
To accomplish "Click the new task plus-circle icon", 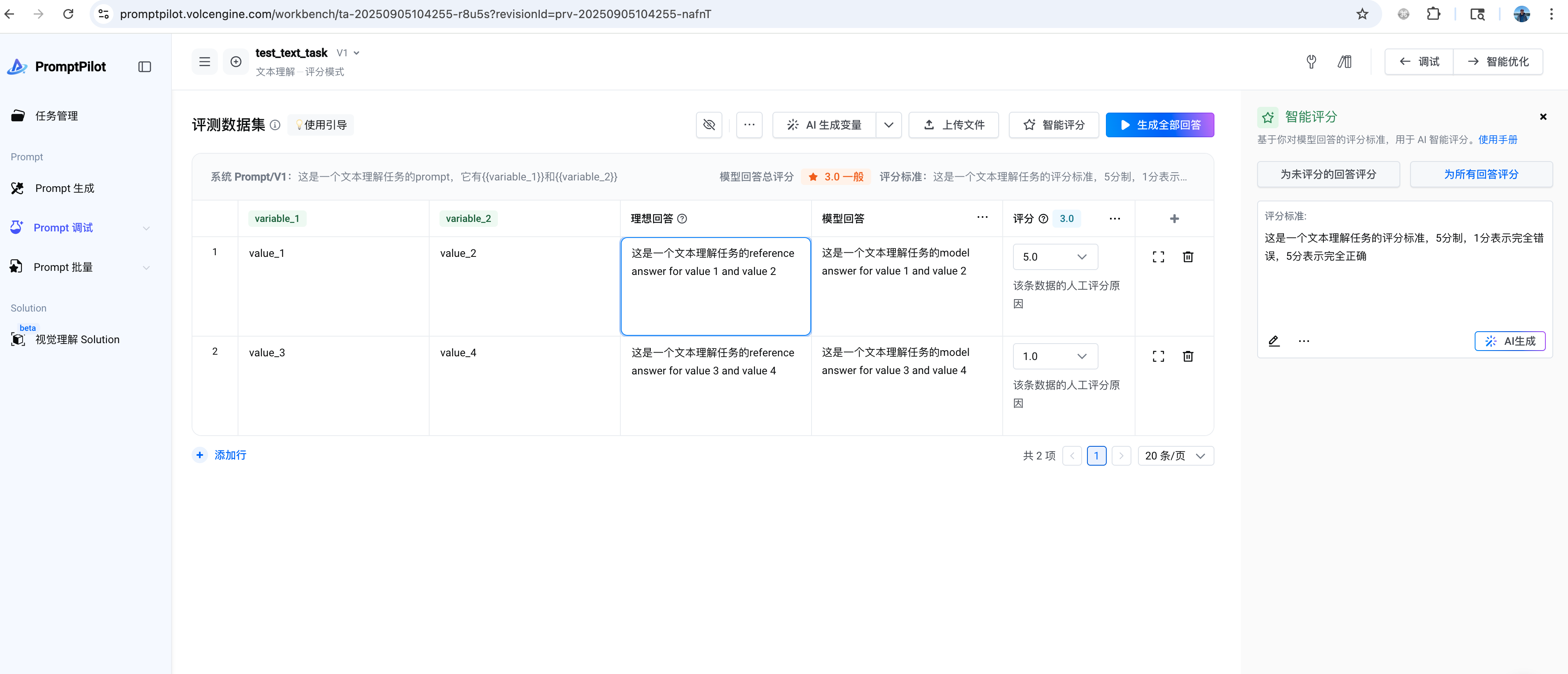I will point(236,61).
